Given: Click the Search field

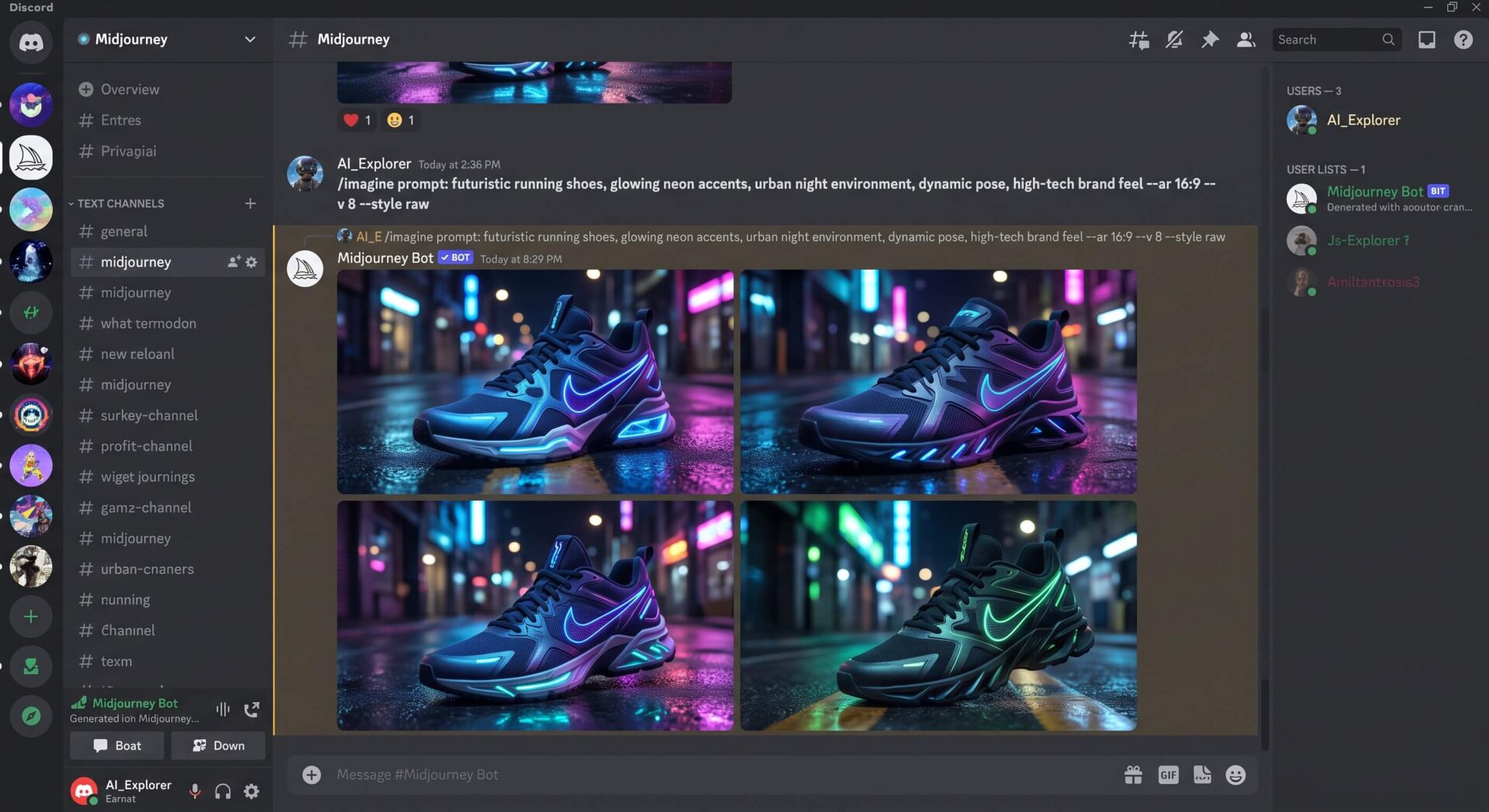Looking at the screenshot, I should [1336, 40].
